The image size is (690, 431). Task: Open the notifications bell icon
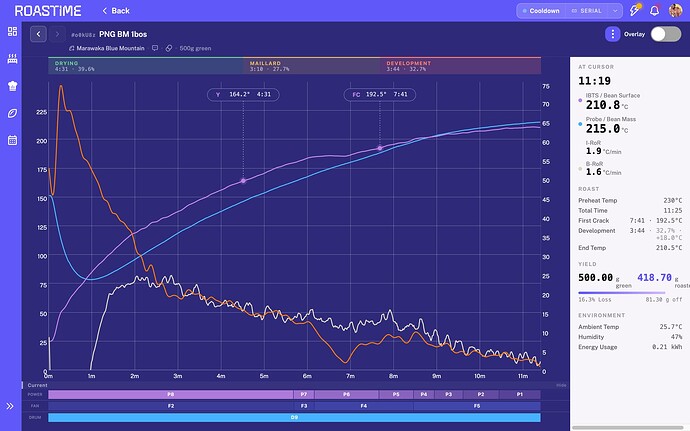click(654, 11)
